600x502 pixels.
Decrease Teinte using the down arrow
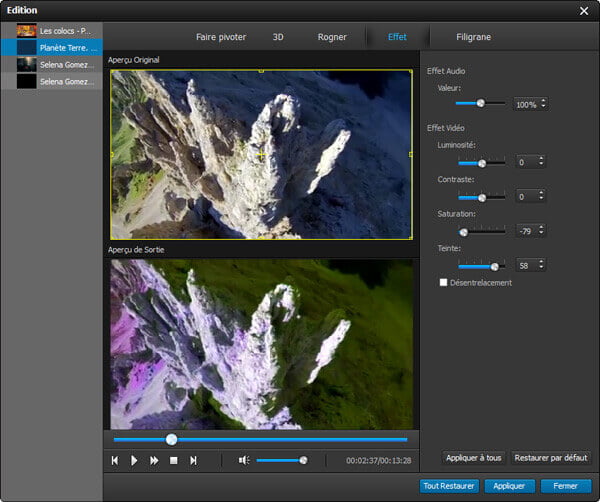click(x=542, y=268)
